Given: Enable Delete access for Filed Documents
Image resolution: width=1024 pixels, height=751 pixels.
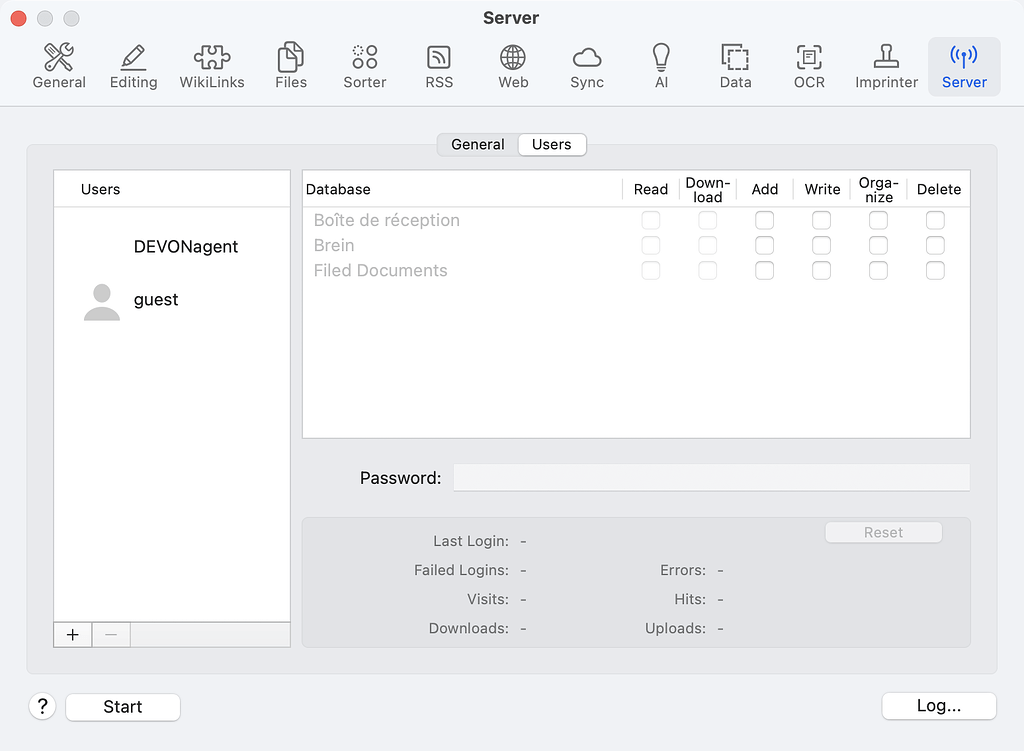Looking at the screenshot, I should point(935,270).
